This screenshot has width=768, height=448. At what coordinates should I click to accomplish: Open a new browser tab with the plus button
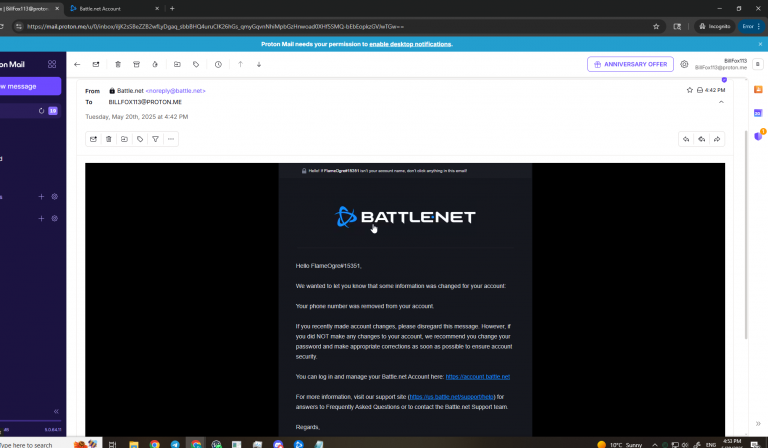click(x=172, y=8)
